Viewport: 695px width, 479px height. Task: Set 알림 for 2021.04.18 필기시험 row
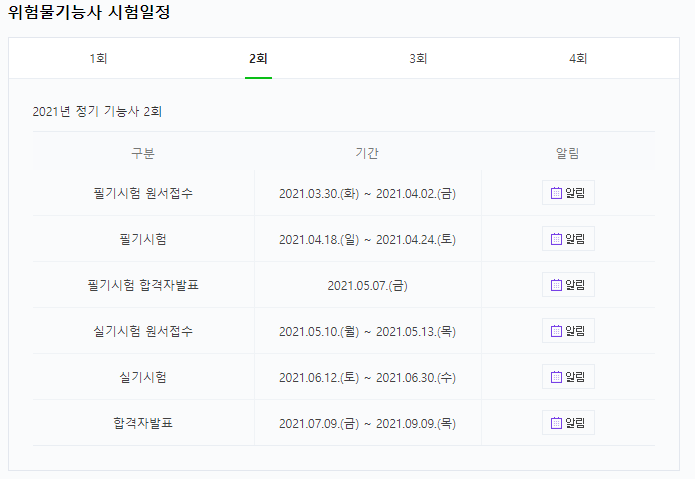(x=568, y=239)
